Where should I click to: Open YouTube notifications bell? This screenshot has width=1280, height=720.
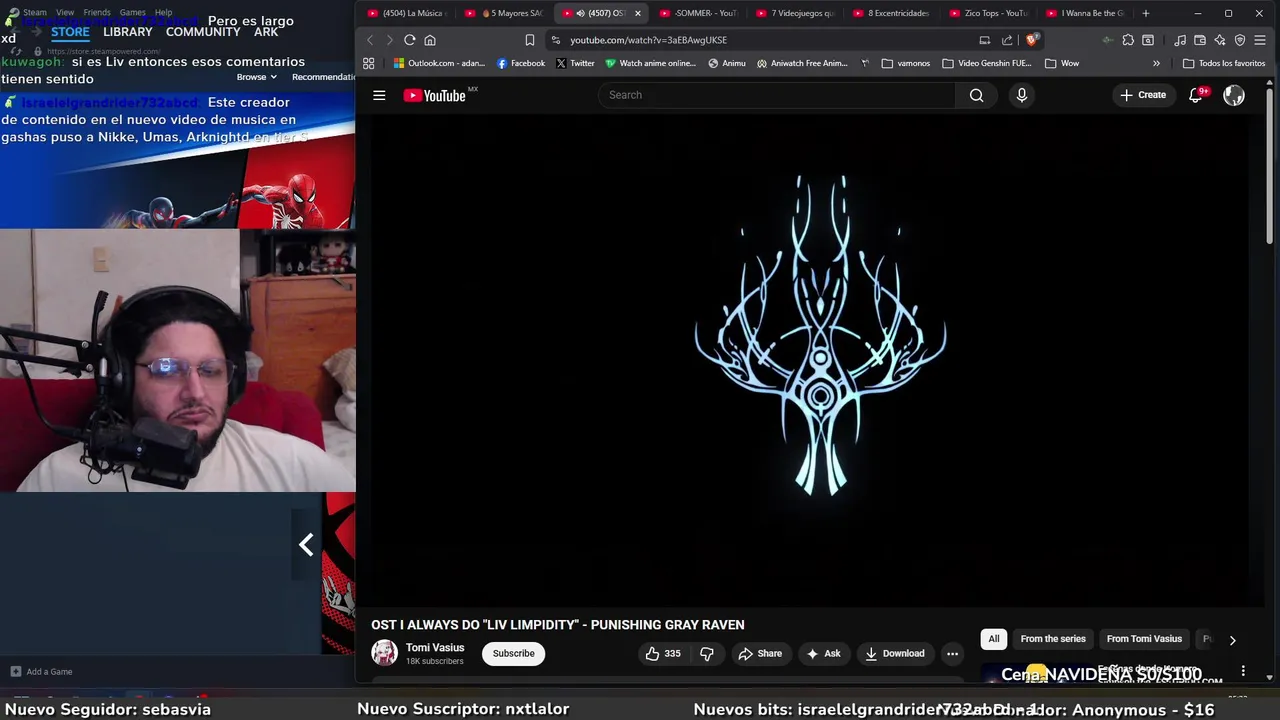1196,95
